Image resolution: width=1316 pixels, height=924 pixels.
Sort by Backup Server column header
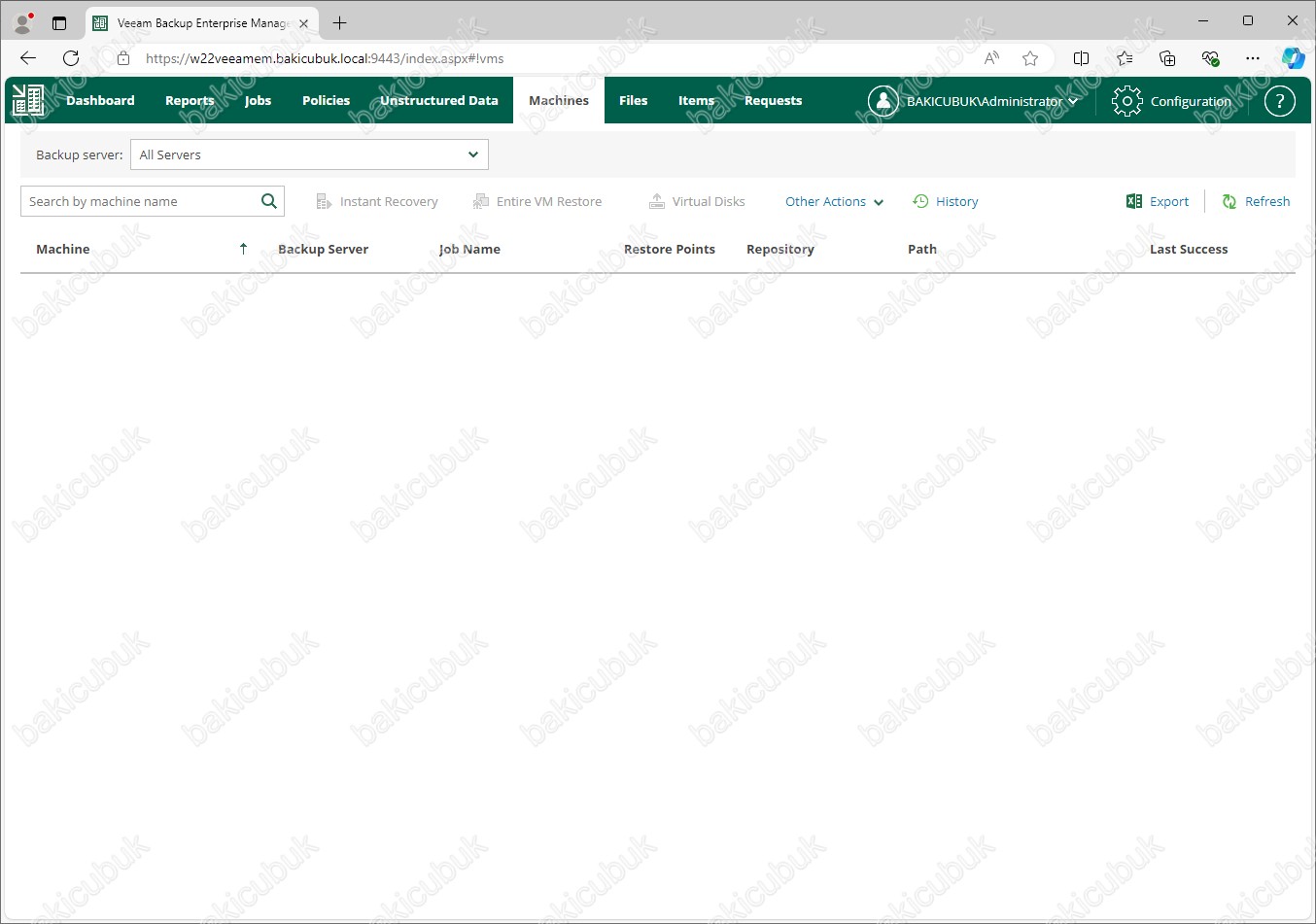point(323,249)
